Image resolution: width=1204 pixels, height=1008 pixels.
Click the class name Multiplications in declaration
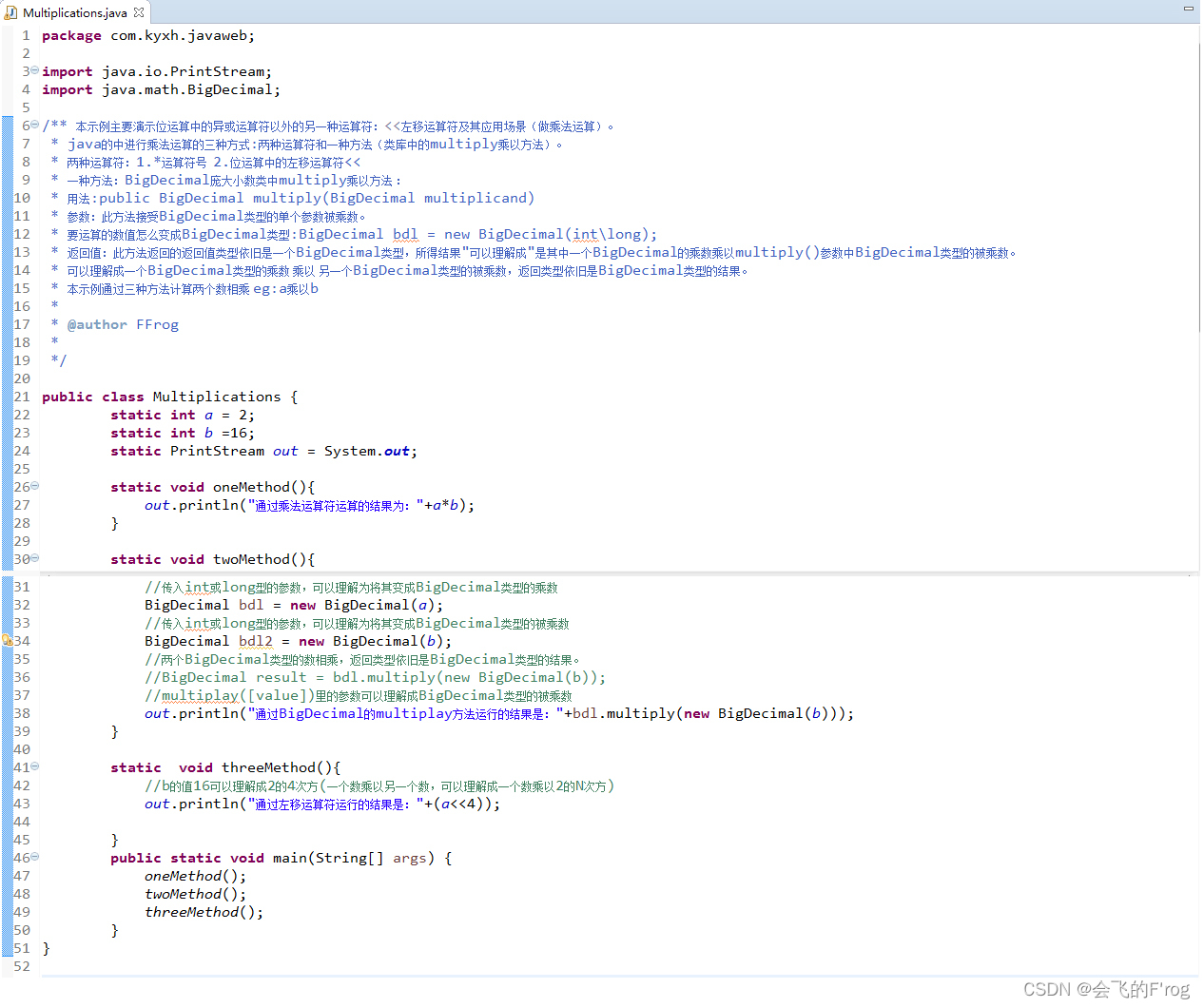pos(217,397)
